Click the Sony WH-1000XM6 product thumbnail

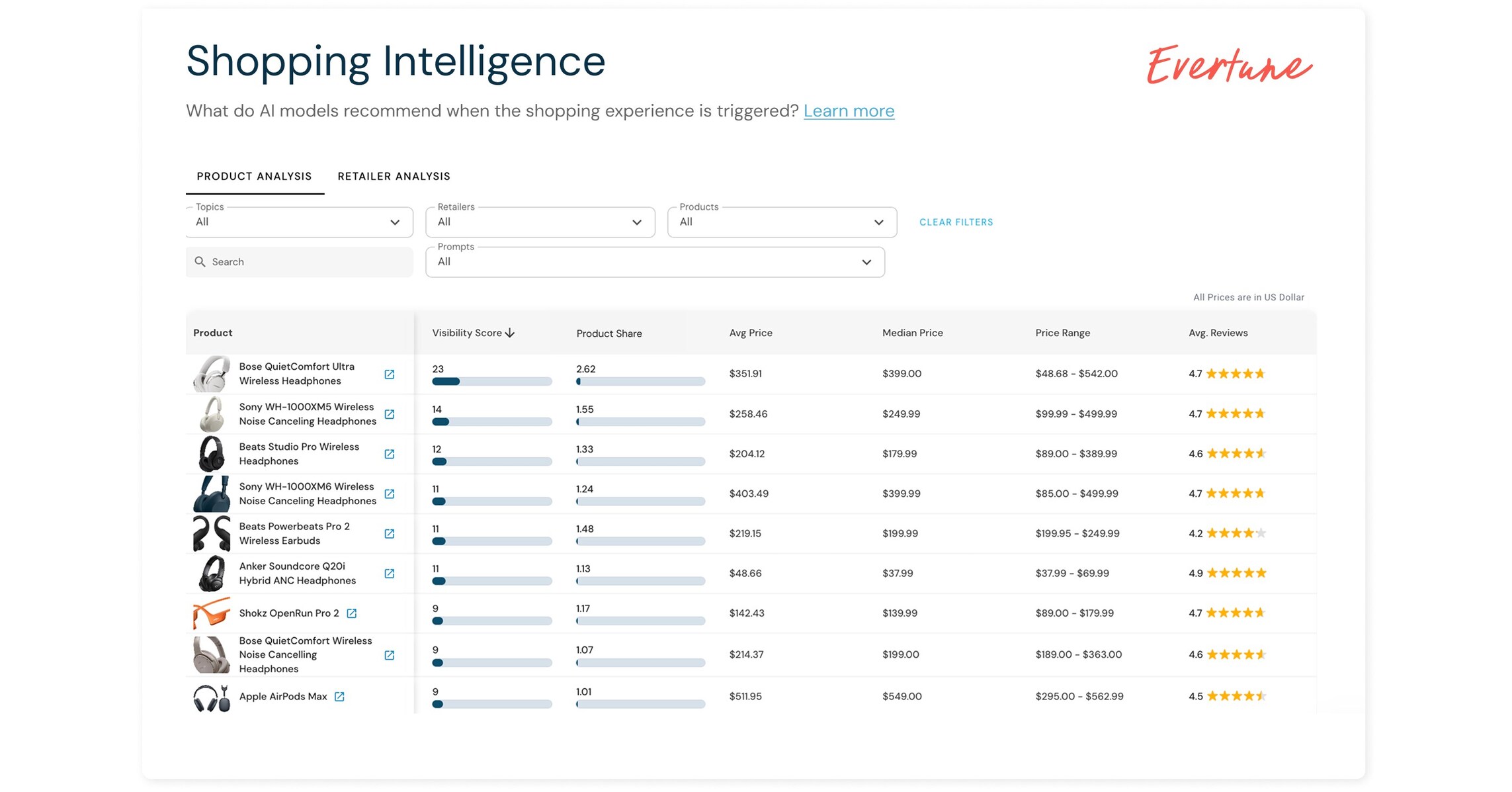[210, 494]
